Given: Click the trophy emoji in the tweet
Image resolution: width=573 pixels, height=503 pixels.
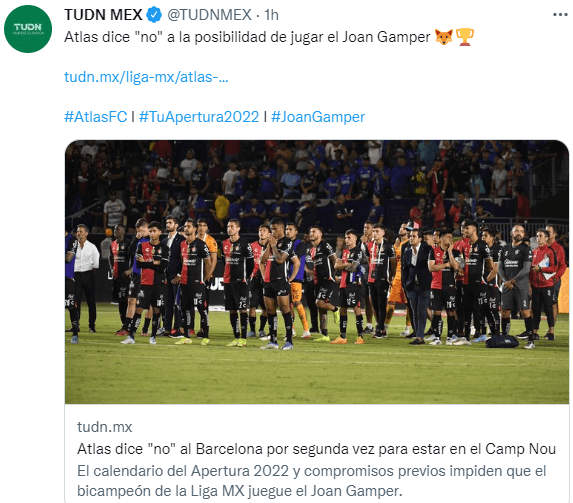Looking at the screenshot, I should click(x=465, y=37).
